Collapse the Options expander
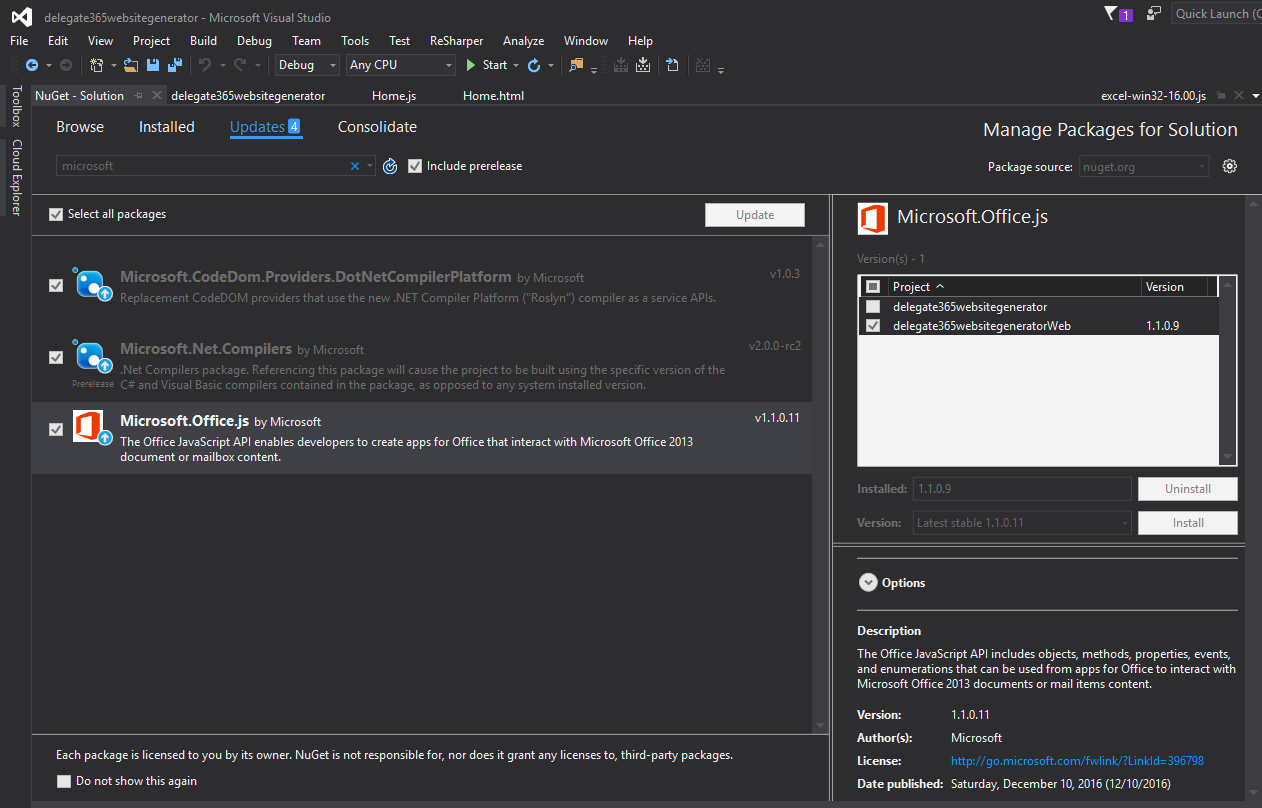The width and height of the screenshot is (1262, 808). point(867,583)
